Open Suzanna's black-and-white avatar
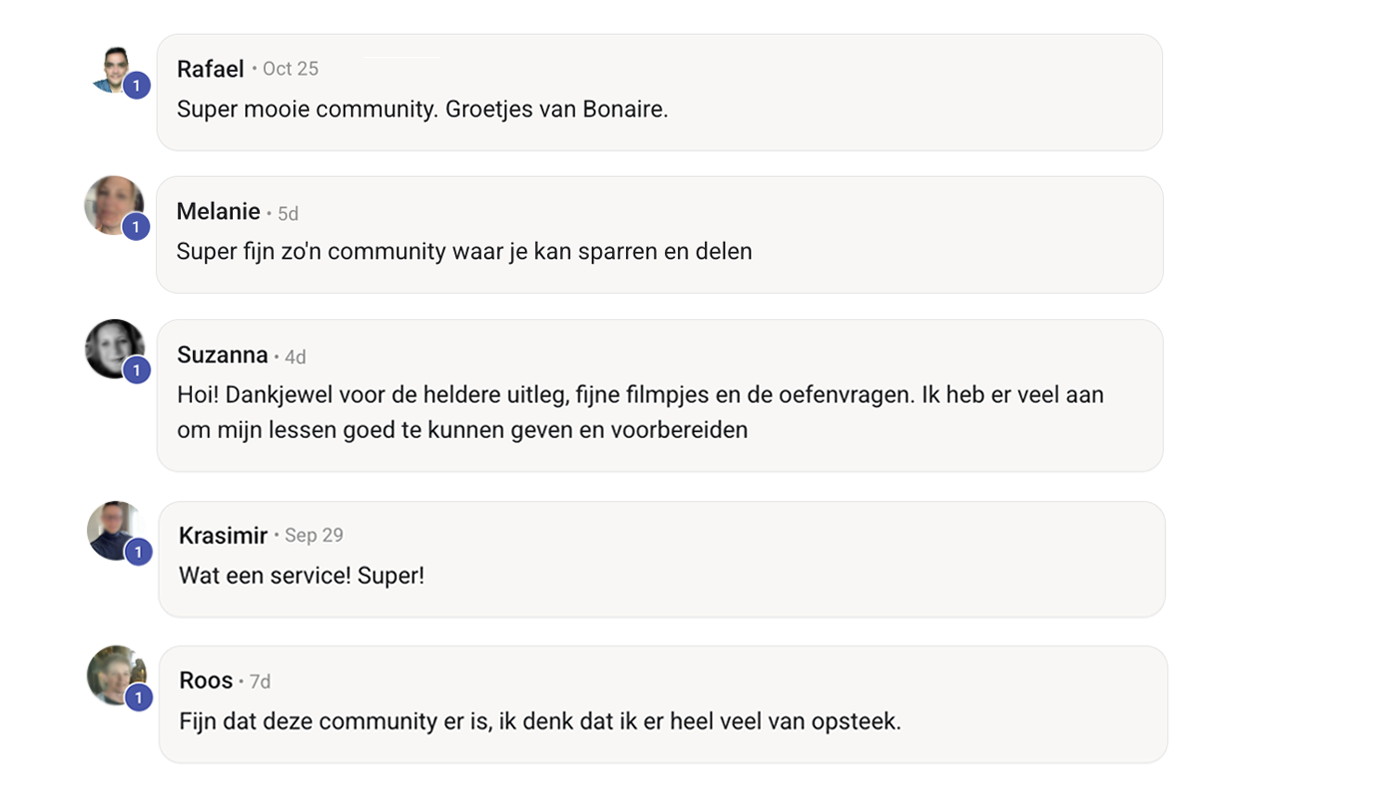This screenshot has width=1400, height=790. [115, 349]
